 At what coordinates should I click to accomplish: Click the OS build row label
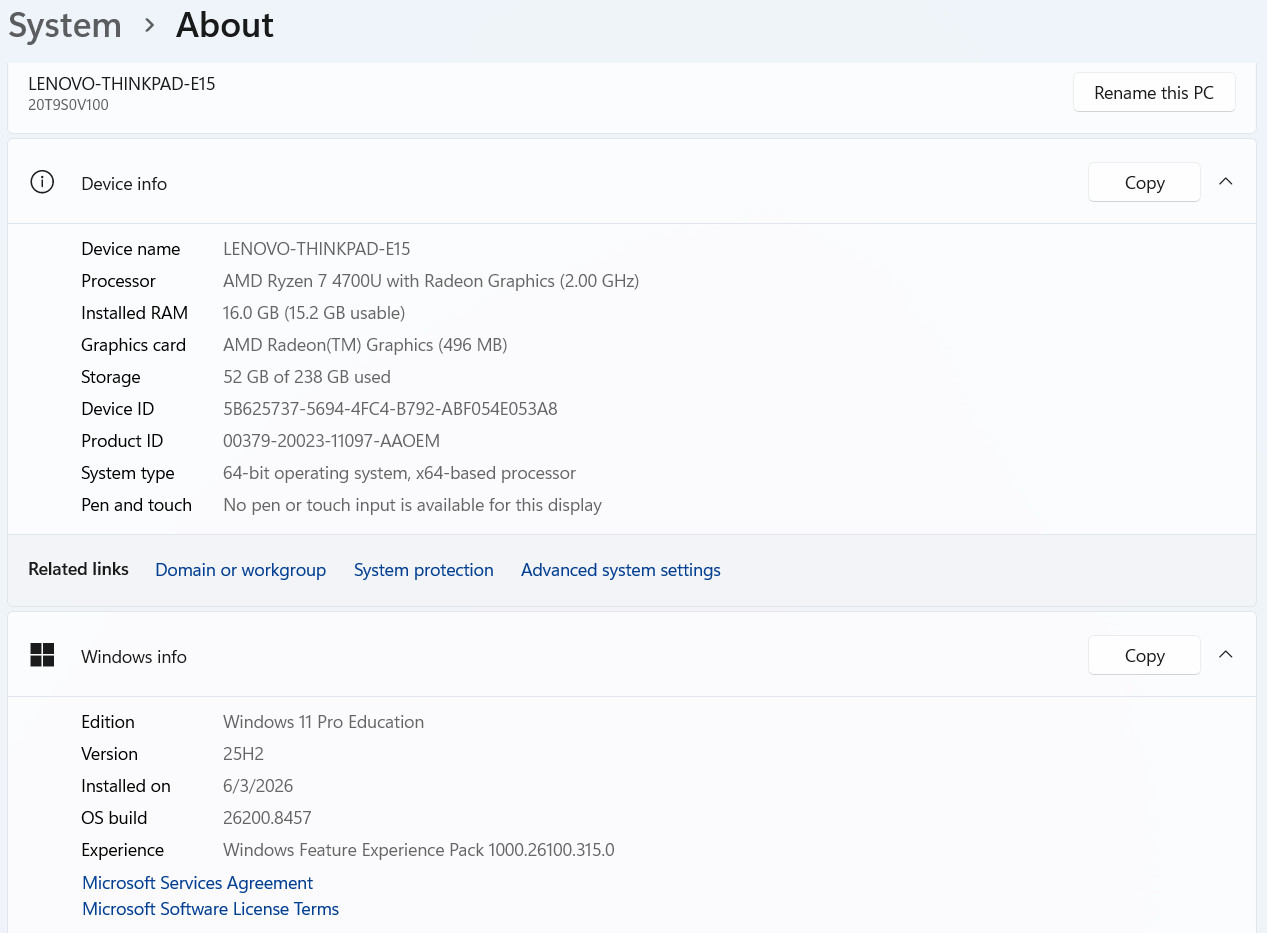(114, 818)
